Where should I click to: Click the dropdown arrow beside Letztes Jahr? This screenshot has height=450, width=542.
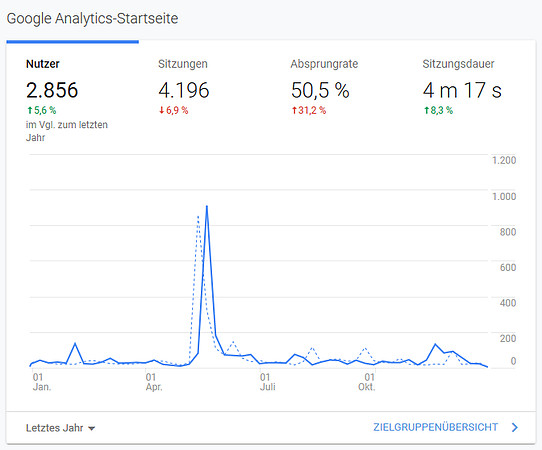coord(92,429)
